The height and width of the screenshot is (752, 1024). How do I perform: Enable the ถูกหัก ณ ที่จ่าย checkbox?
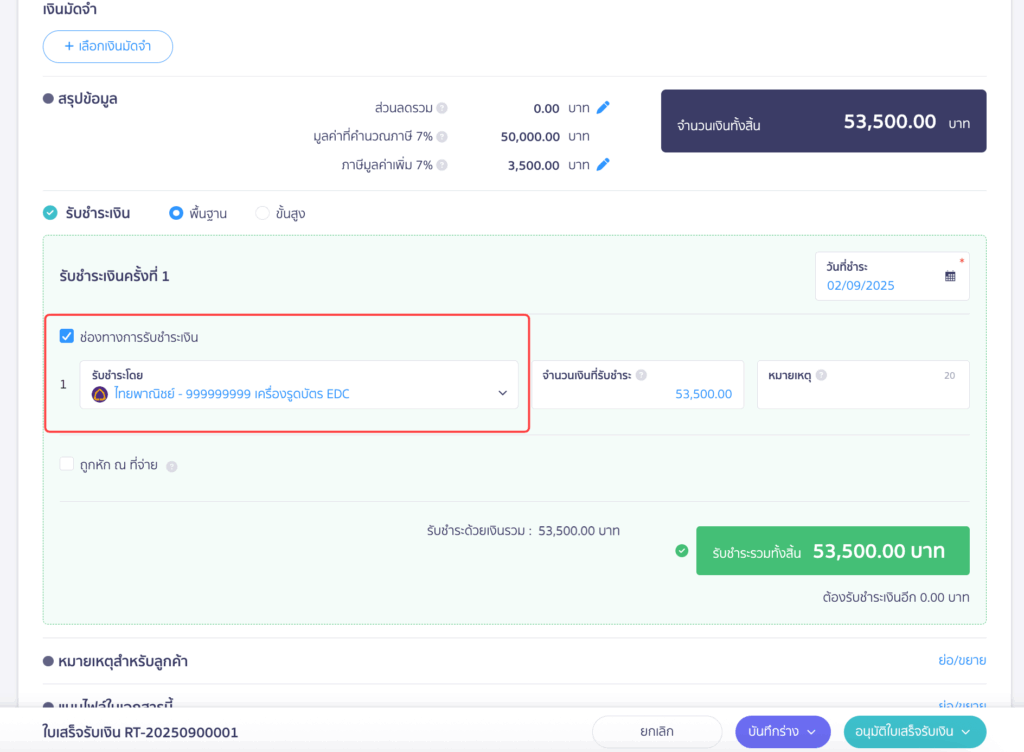(67, 464)
